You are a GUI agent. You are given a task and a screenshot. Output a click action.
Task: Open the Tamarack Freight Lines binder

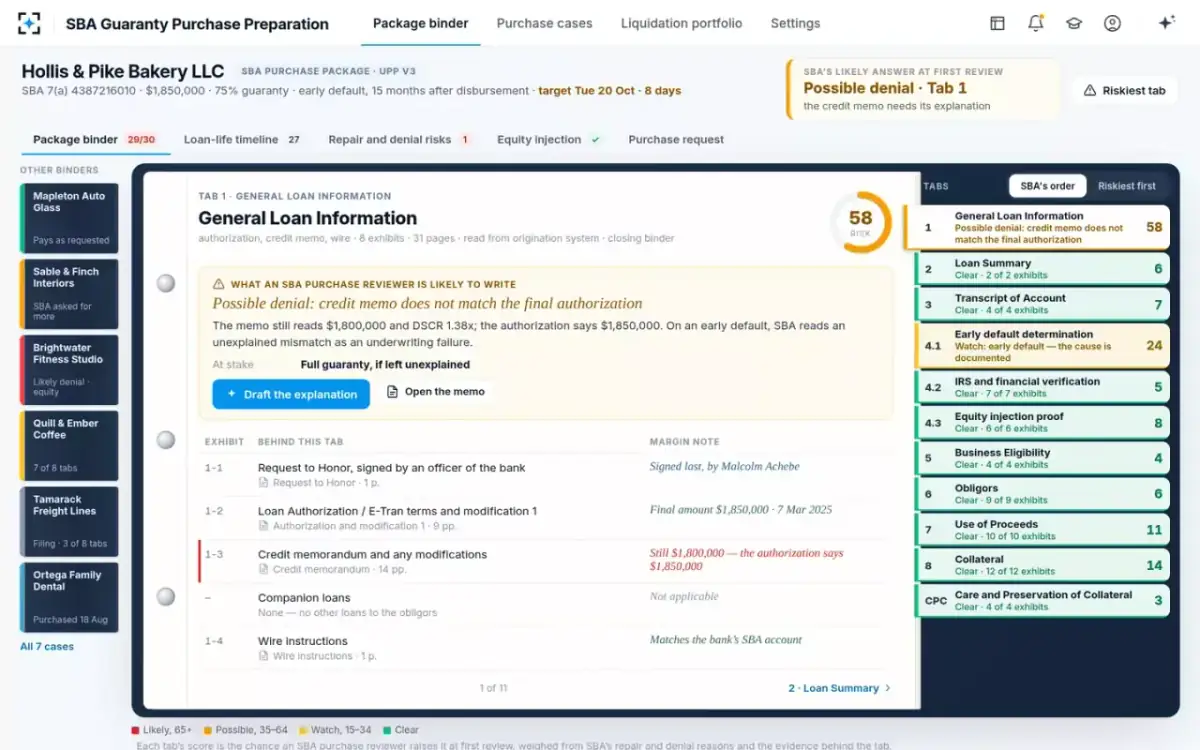pyautogui.click(x=69, y=522)
